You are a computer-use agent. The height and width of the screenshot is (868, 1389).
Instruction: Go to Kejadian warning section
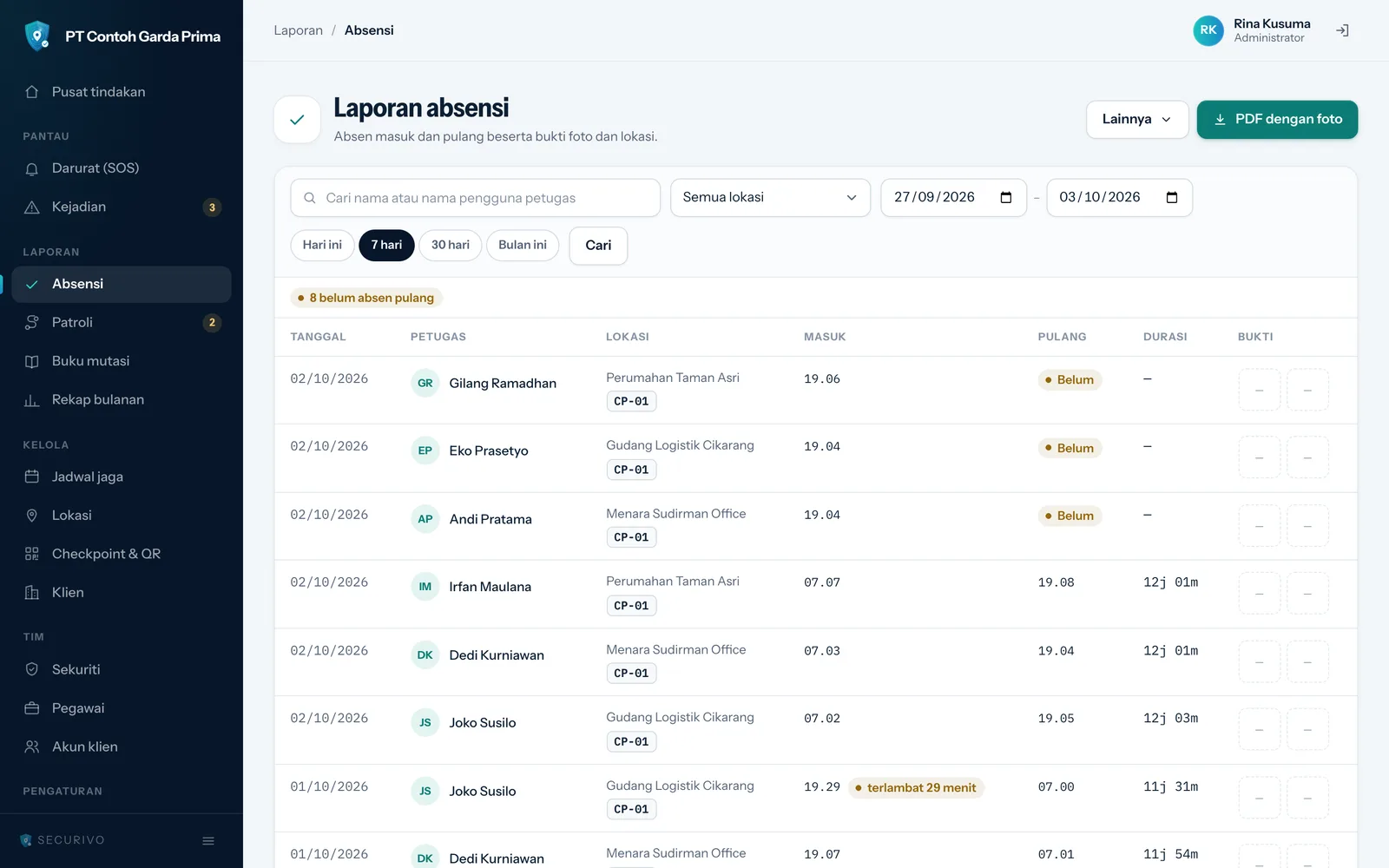[122, 207]
